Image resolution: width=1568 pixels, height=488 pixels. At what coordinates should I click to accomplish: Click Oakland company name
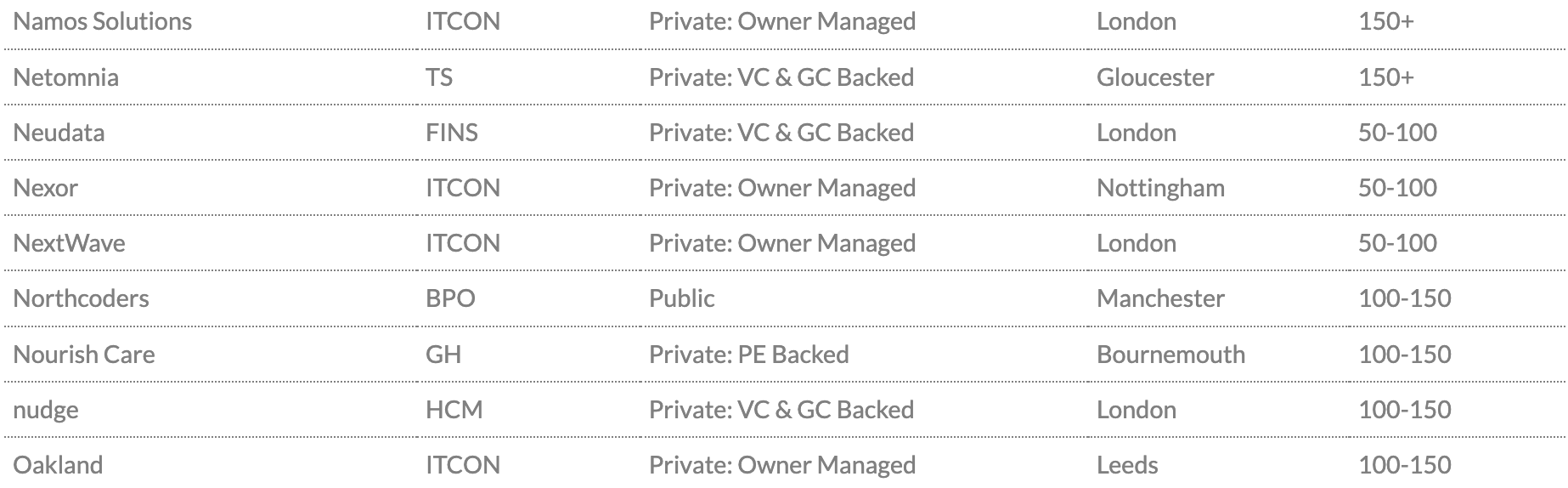(x=58, y=465)
